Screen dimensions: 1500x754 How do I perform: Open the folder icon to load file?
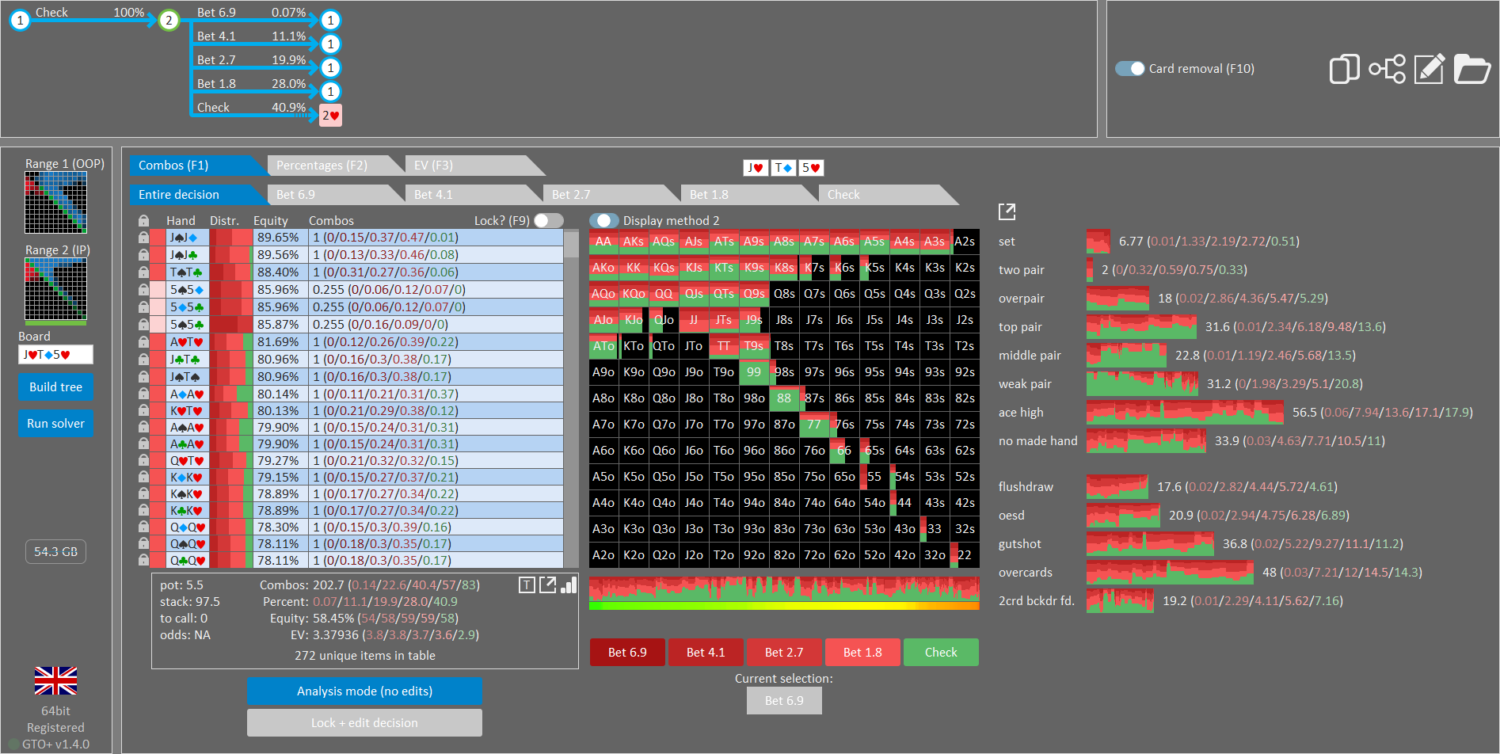click(1471, 69)
